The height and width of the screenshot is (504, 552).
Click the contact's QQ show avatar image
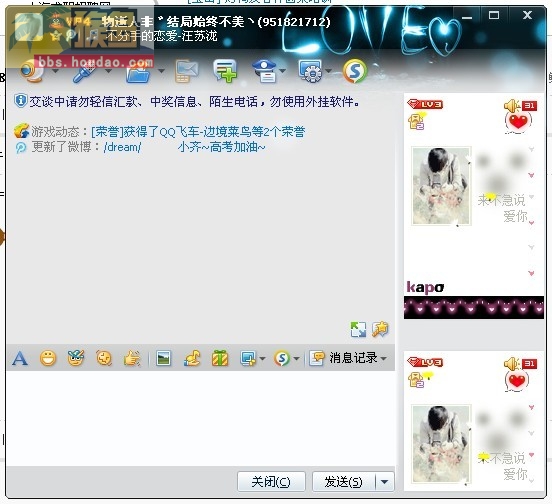coord(441,186)
